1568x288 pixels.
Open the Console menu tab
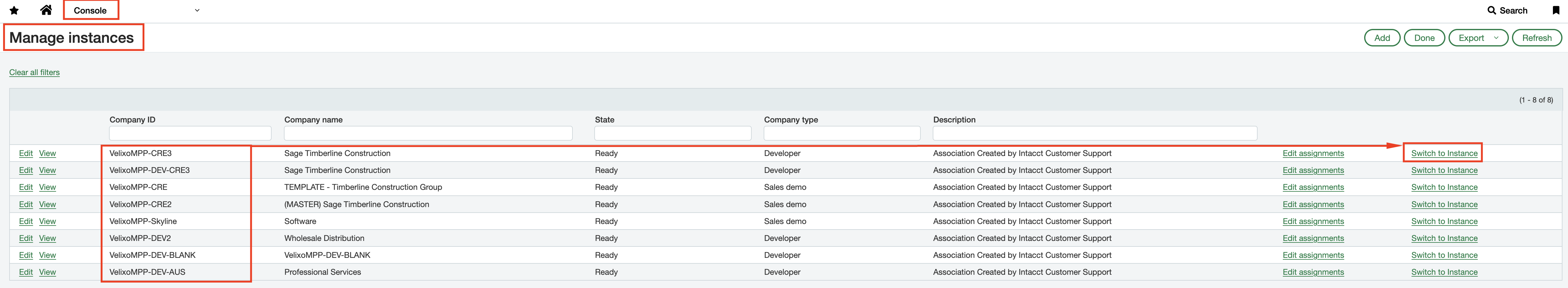point(90,10)
